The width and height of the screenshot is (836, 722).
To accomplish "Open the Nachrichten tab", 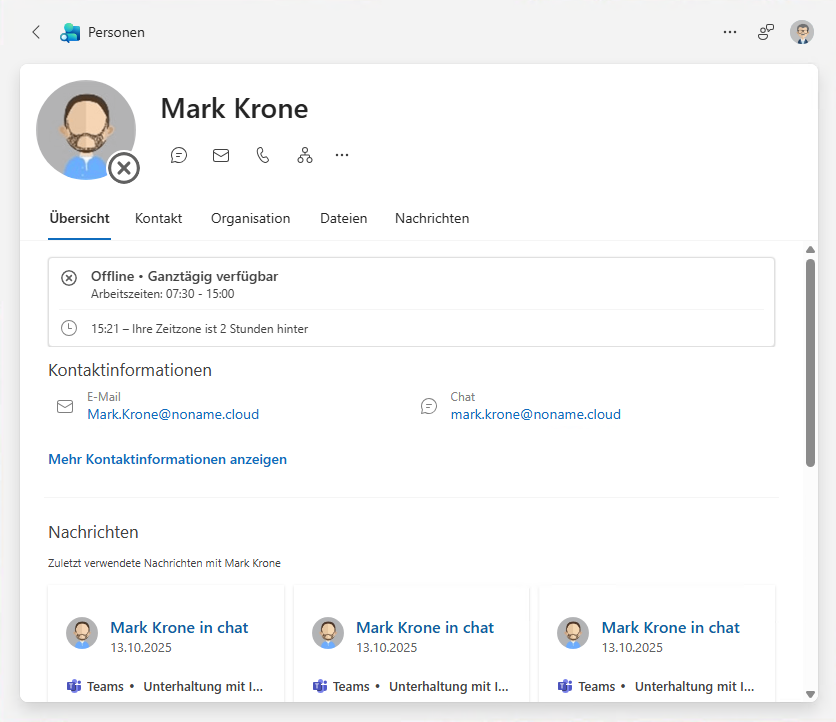I will tap(432, 218).
